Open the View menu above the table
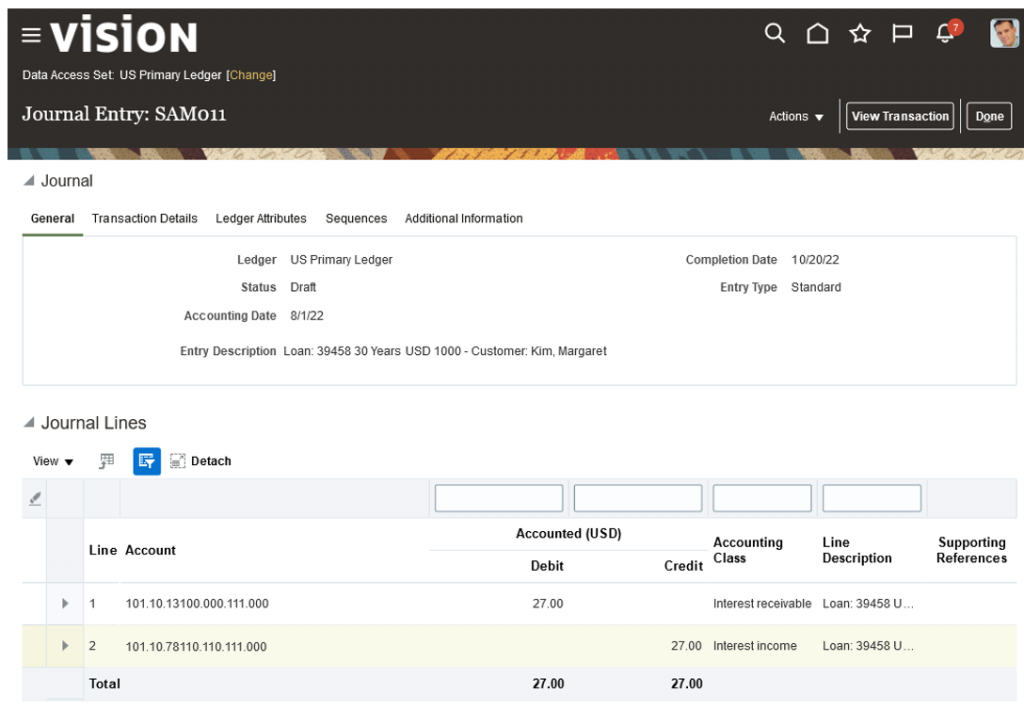1024x710 pixels. 52,461
